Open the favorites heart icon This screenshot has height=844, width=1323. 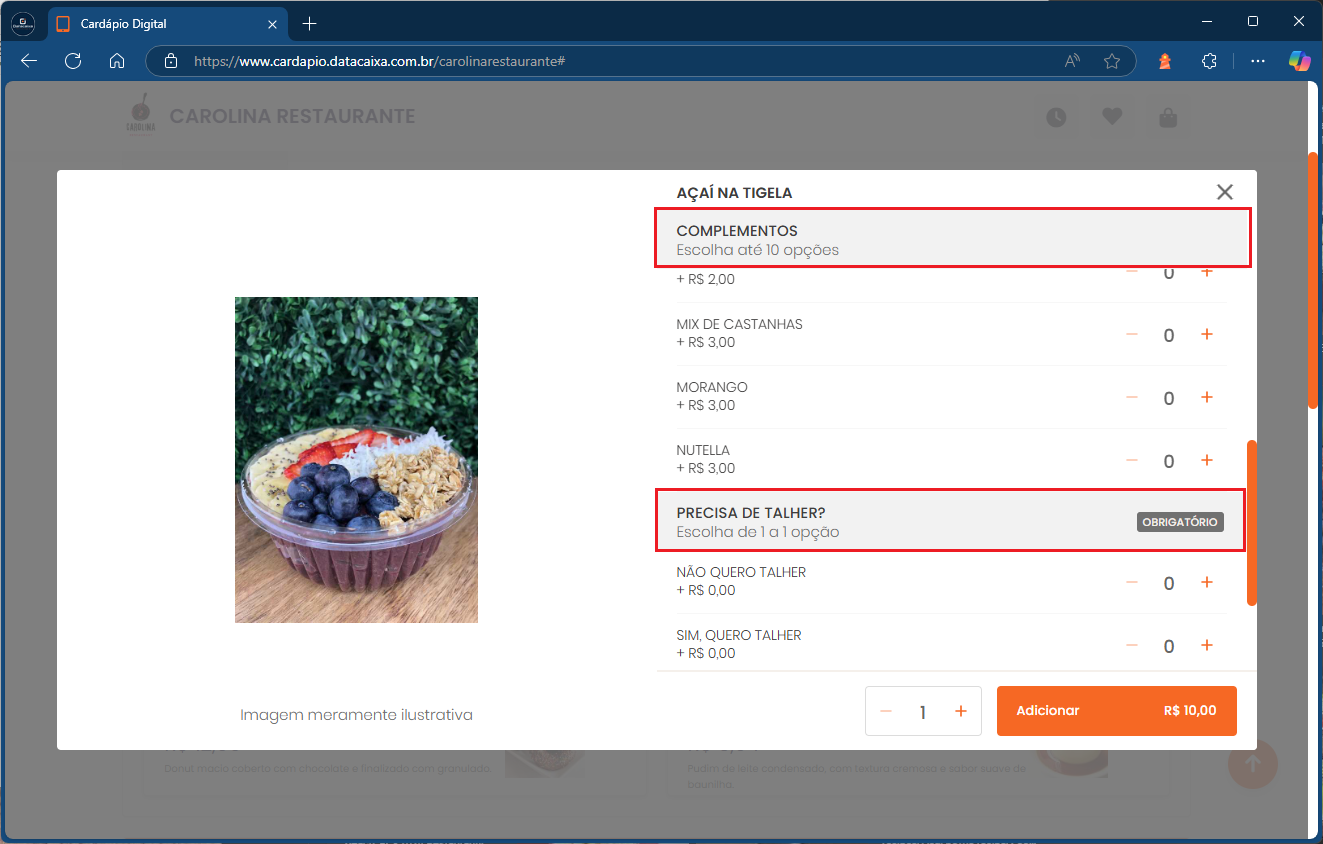click(x=1112, y=116)
